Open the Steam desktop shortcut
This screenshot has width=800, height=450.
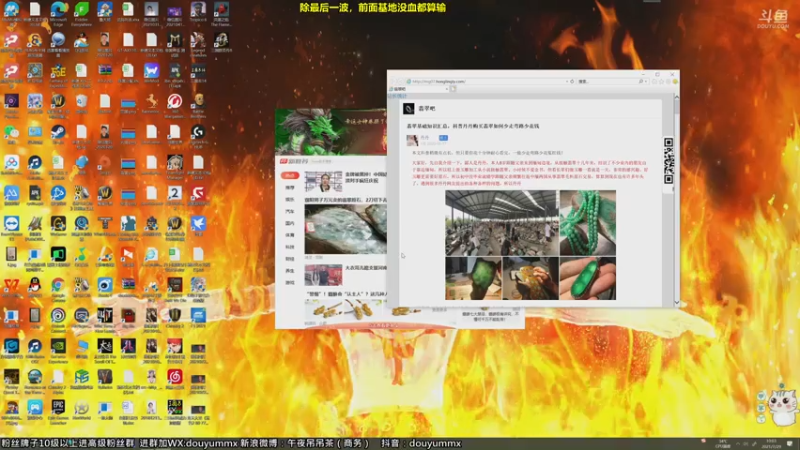pyautogui.click(x=58, y=133)
